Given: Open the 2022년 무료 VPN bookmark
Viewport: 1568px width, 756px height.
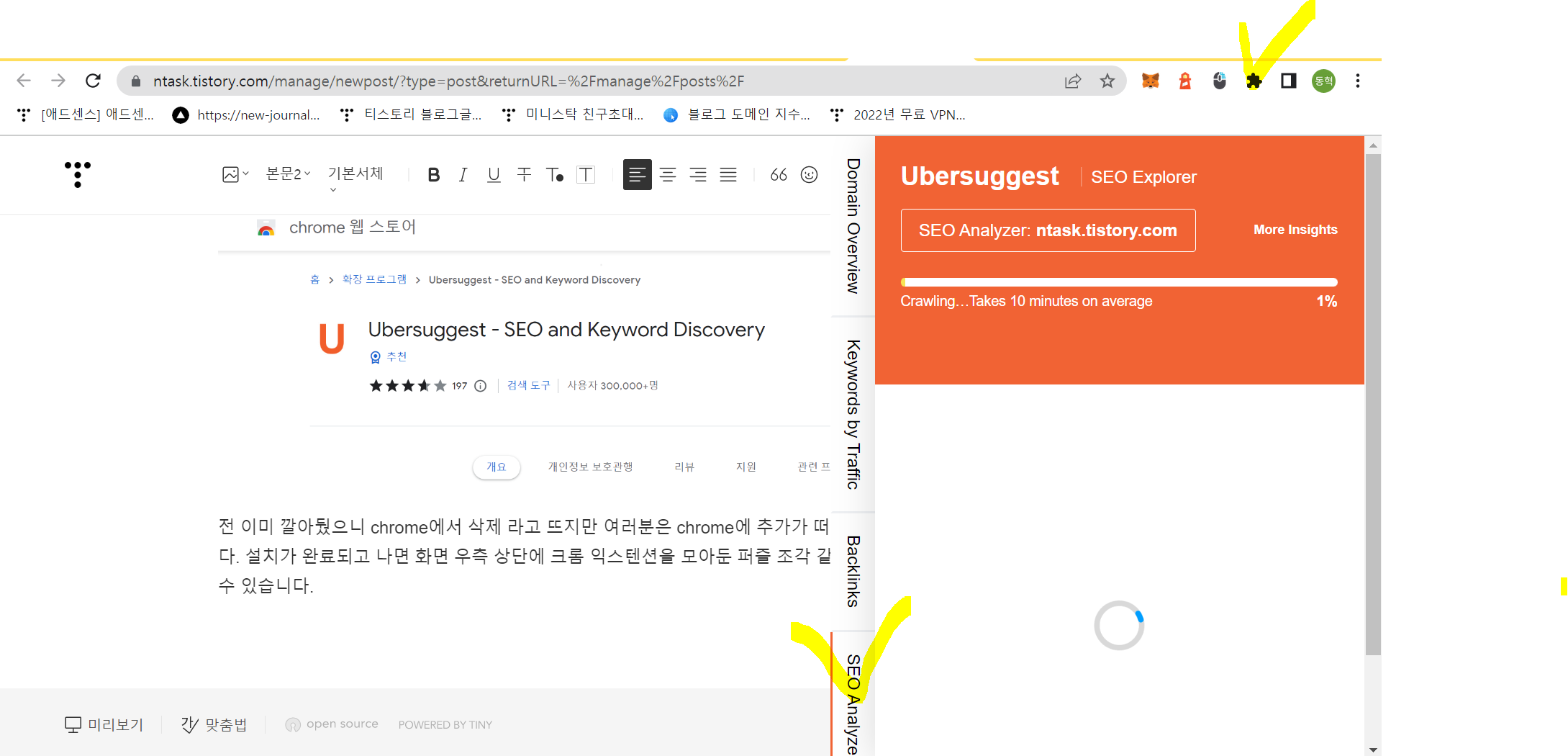Looking at the screenshot, I should (897, 114).
